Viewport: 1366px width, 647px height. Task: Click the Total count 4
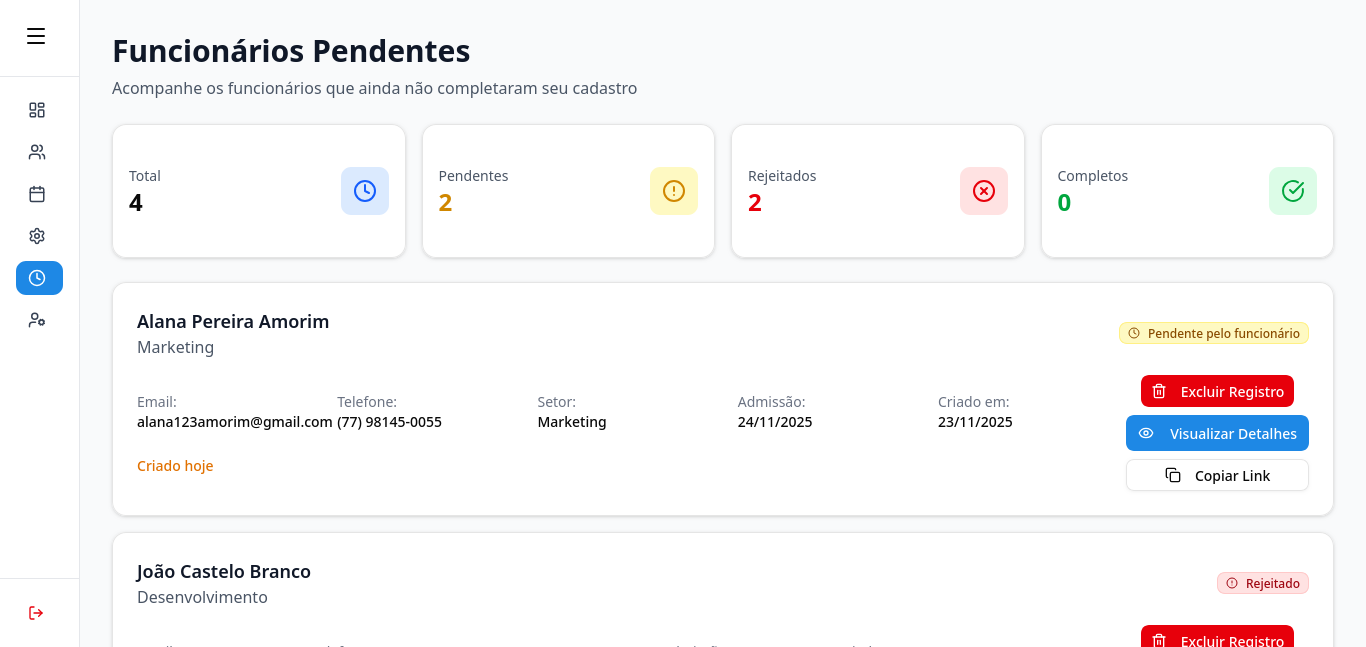[x=136, y=203]
